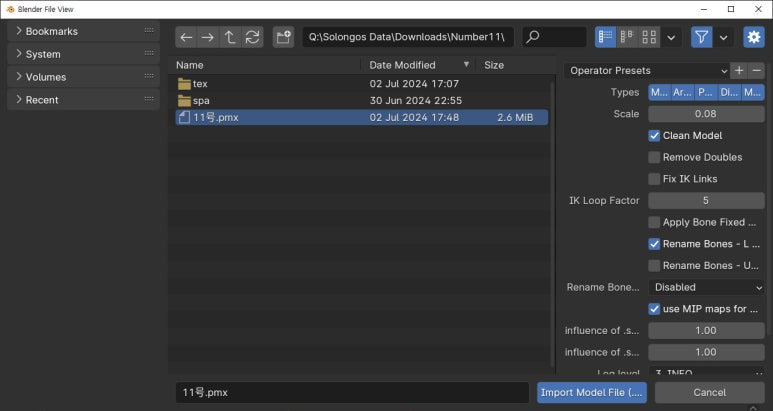The width and height of the screenshot is (773, 411).
Task: Click the 2.6 MiB size value
Action: [515, 117]
